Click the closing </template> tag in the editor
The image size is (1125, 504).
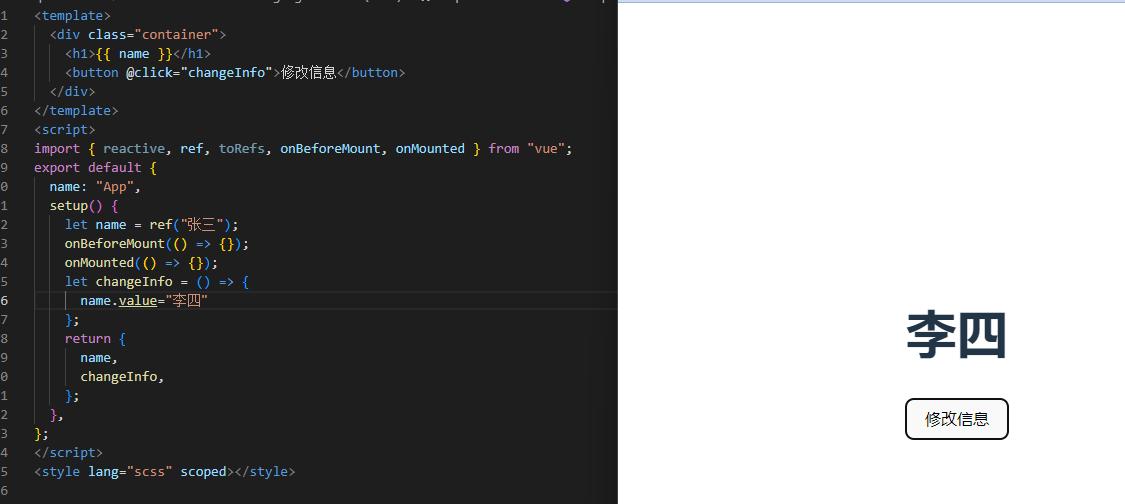coord(76,111)
